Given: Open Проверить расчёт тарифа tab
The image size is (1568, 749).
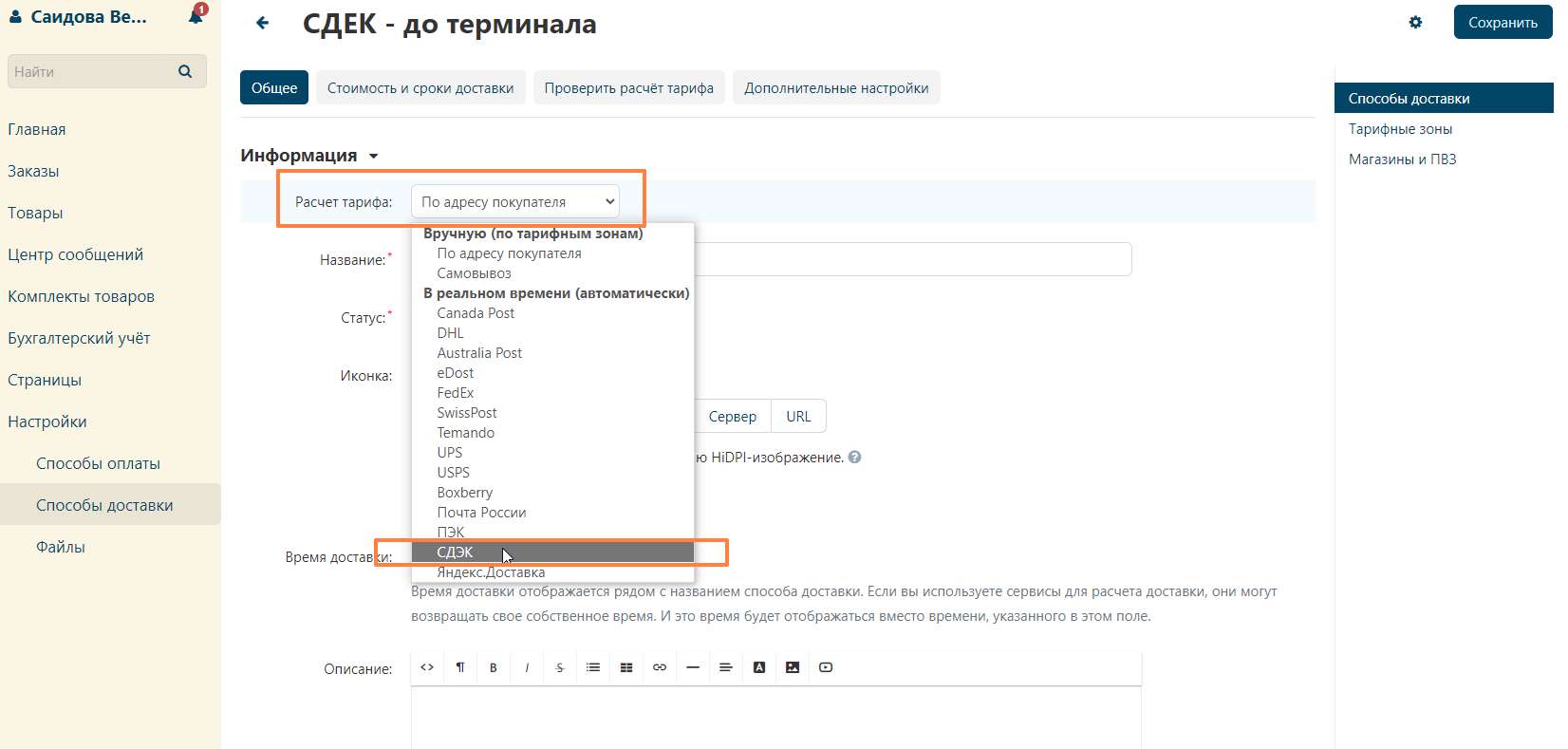Looking at the screenshot, I should 629,87.
